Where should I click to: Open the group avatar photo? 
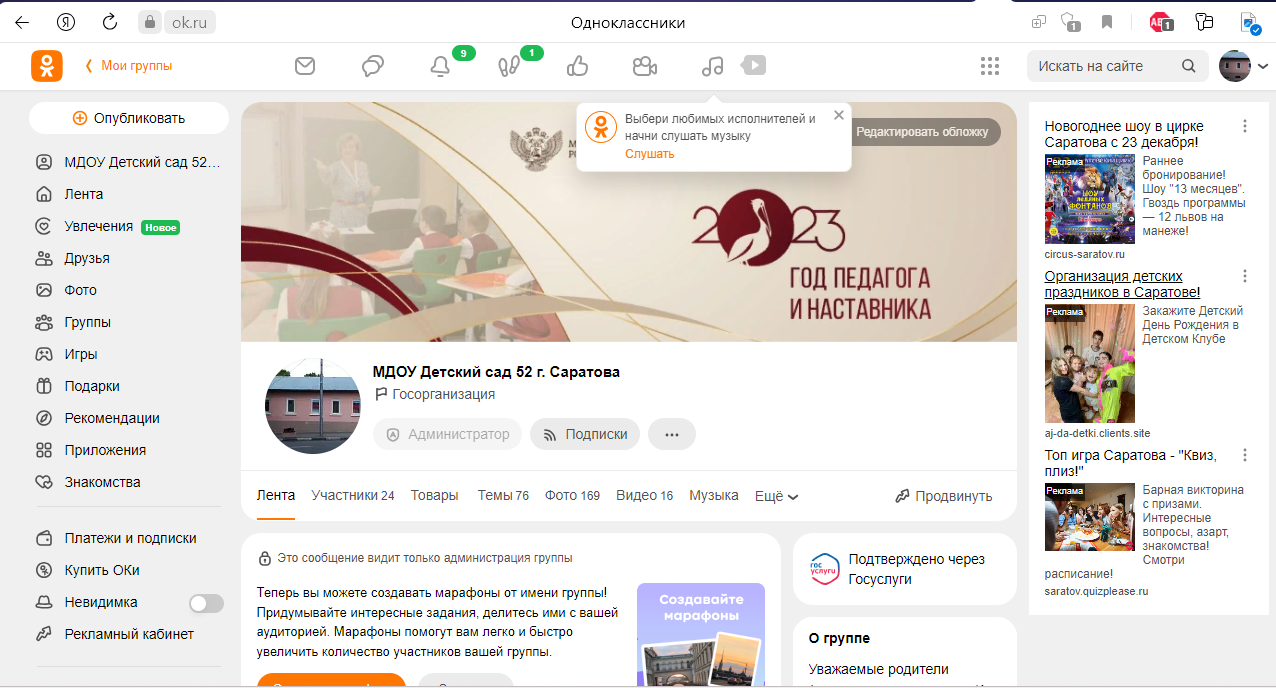point(312,406)
